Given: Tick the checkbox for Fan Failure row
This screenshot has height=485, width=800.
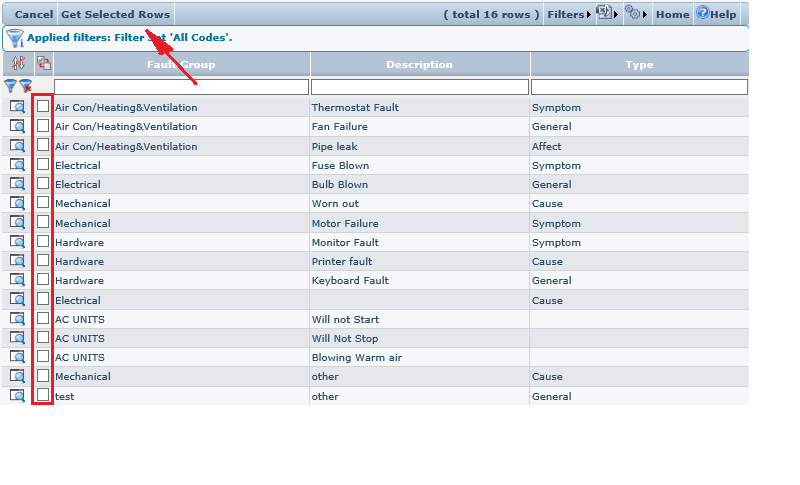Looking at the screenshot, I should point(43,126).
